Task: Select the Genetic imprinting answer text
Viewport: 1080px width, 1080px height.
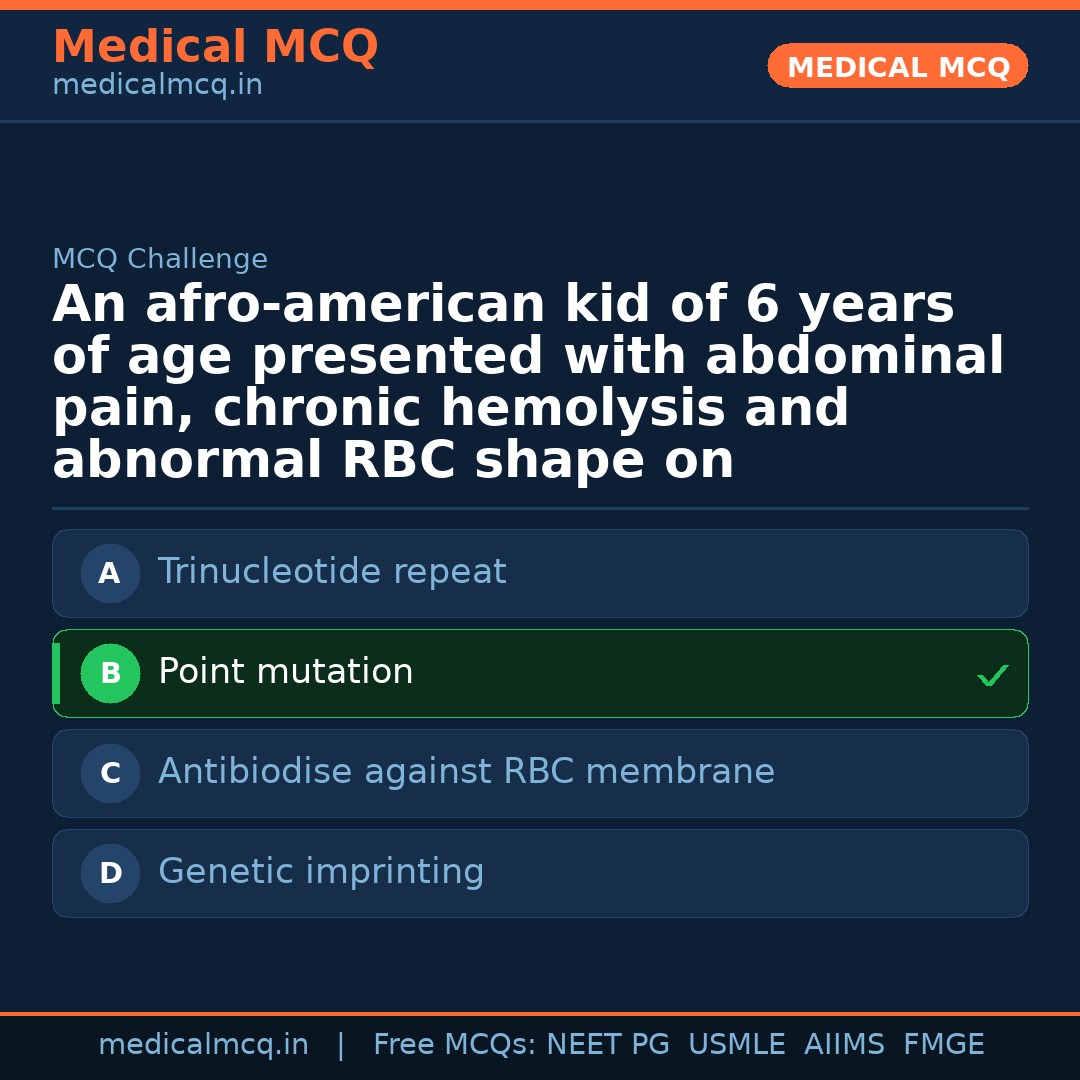Action: click(321, 872)
